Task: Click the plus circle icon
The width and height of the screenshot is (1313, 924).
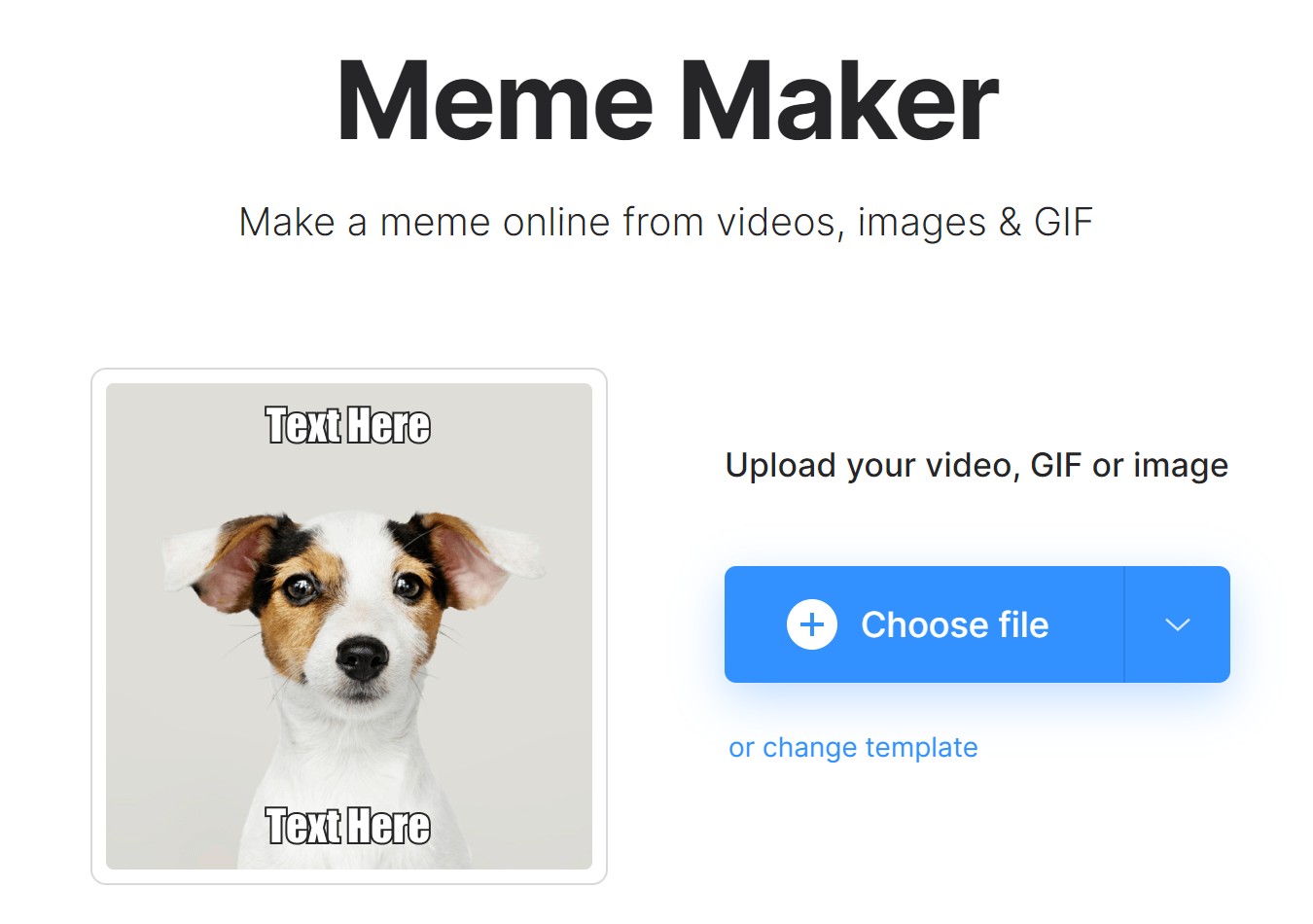Action: pyautogui.click(x=812, y=624)
